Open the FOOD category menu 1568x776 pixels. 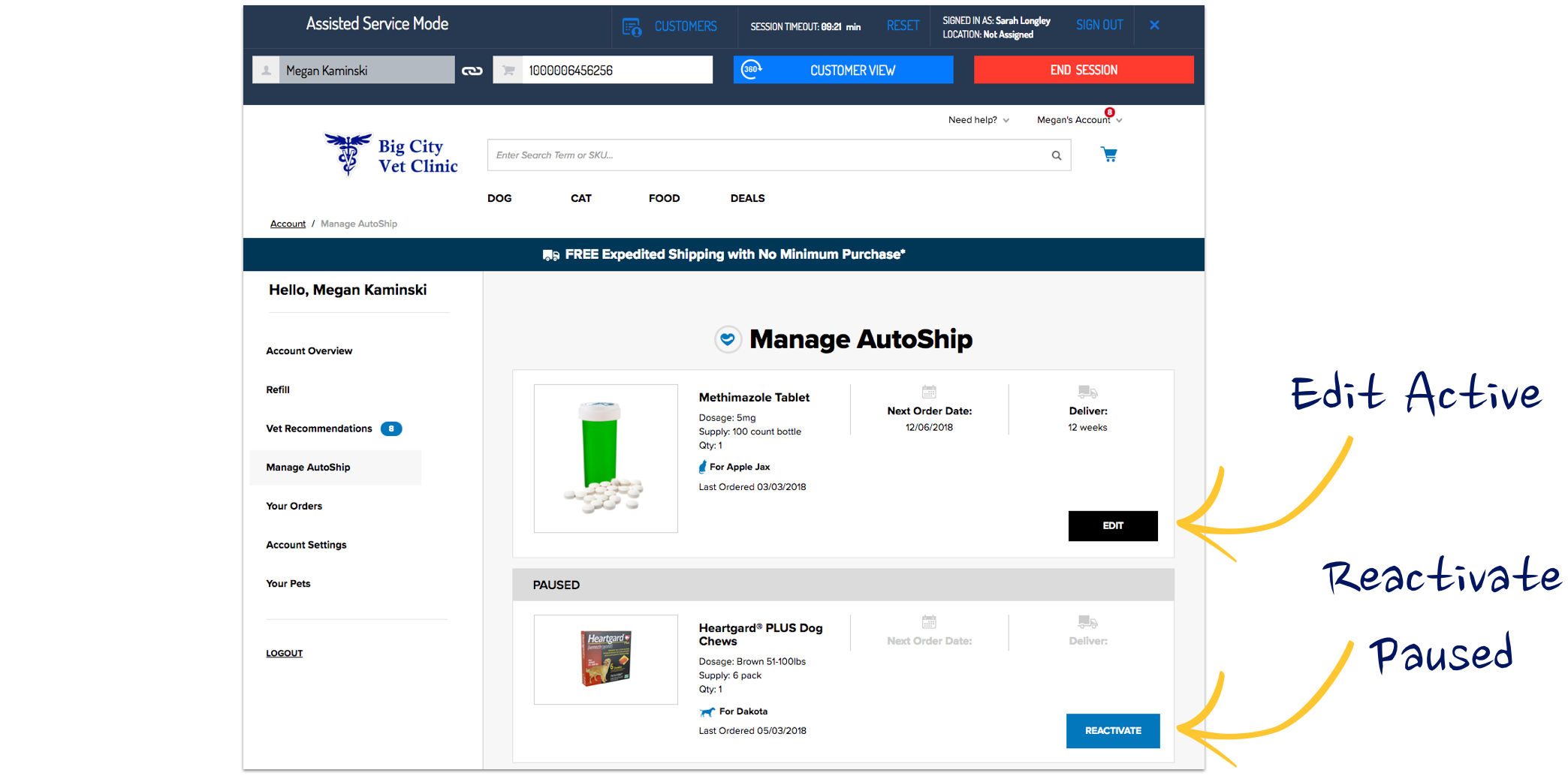pos(665,198)
